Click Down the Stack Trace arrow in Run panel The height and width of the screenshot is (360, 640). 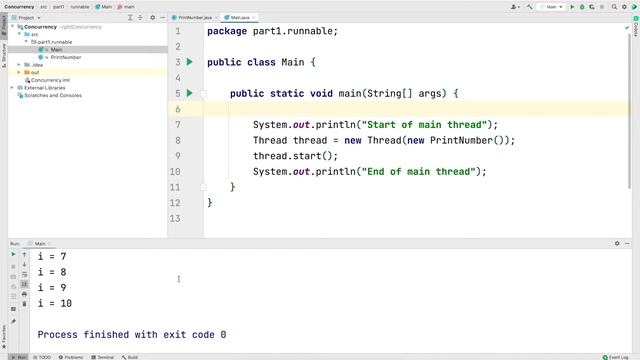tap(24, 264)
